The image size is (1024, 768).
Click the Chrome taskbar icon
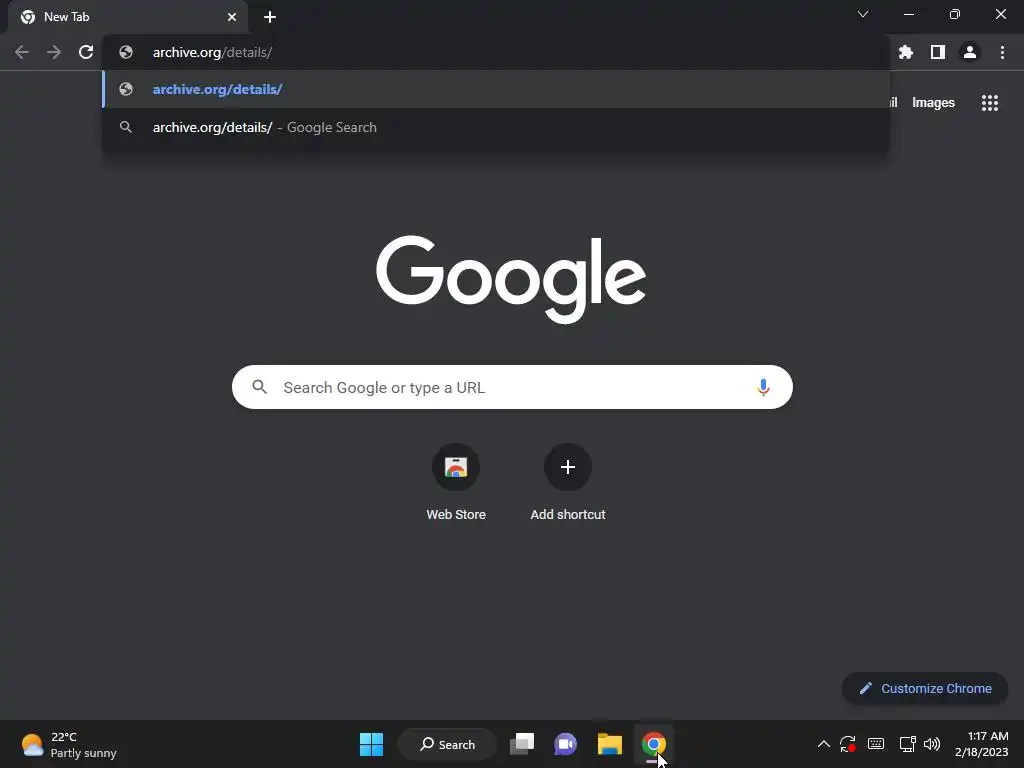click(x=654, y=744)
